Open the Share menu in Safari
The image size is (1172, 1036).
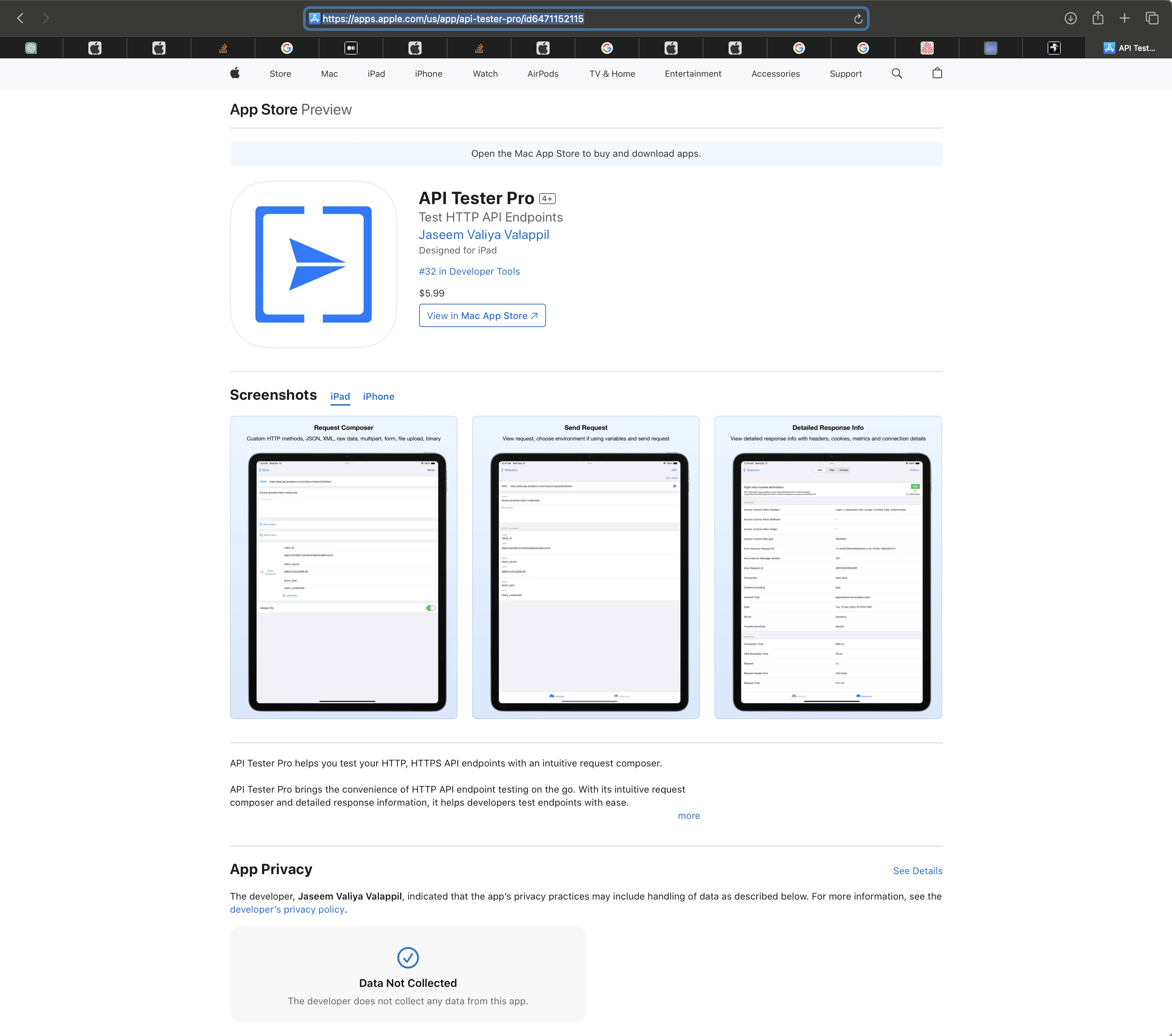pos(1097,18)
